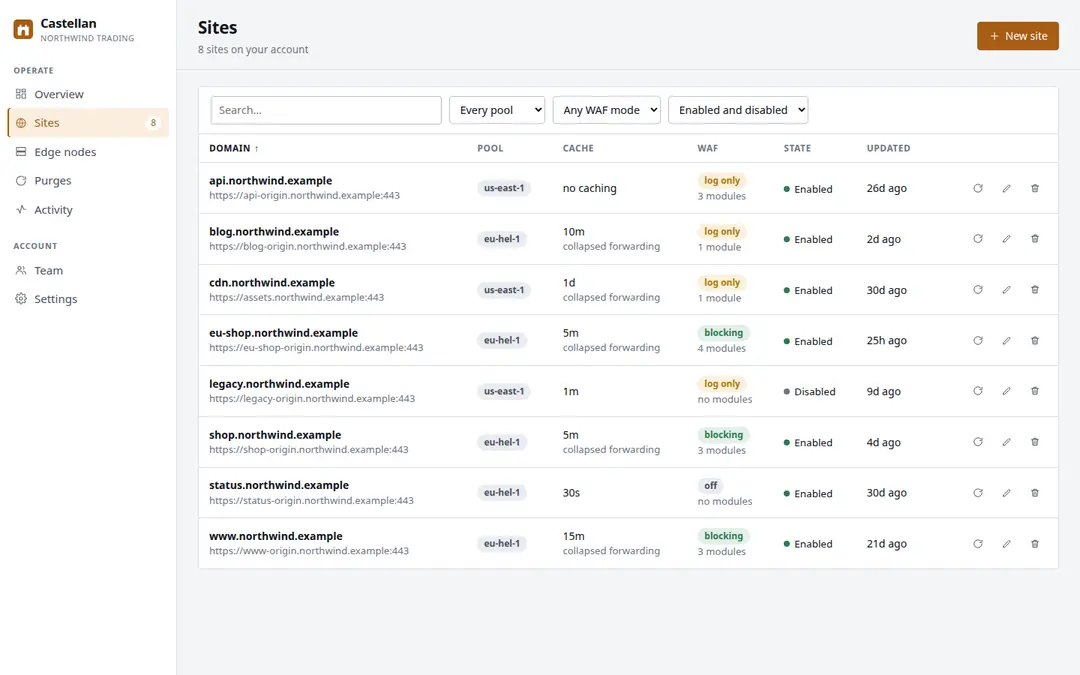Purge cache for api.northwind.example row
1080x675 pixels.
point(977,188)
